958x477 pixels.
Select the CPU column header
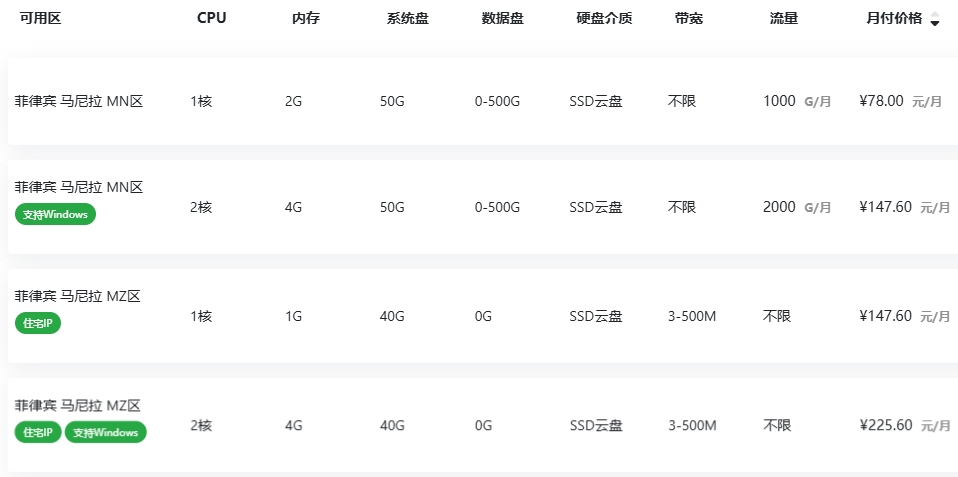point(211,18)
